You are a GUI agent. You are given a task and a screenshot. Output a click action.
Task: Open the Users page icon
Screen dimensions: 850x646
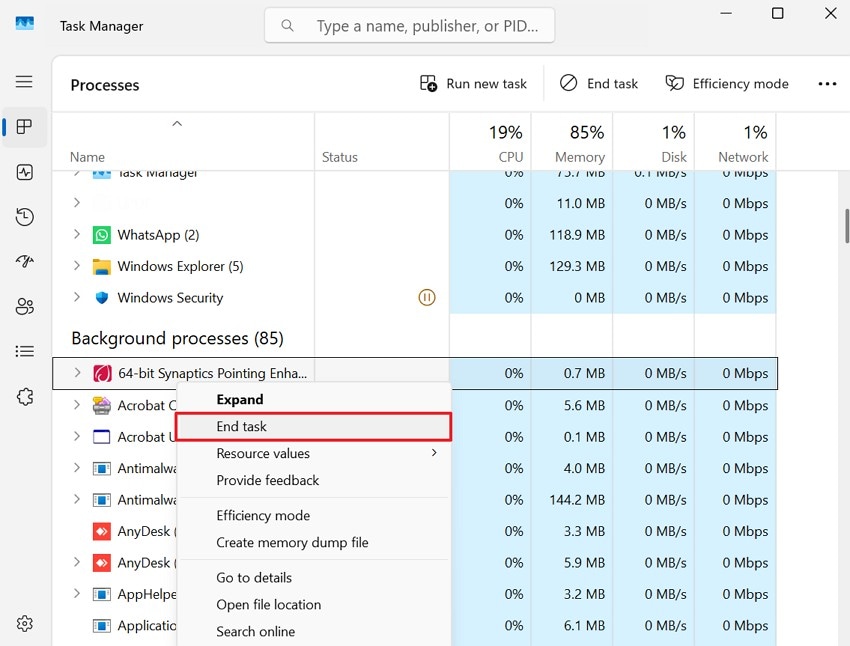pyautogui.click(x=24, y=305)
